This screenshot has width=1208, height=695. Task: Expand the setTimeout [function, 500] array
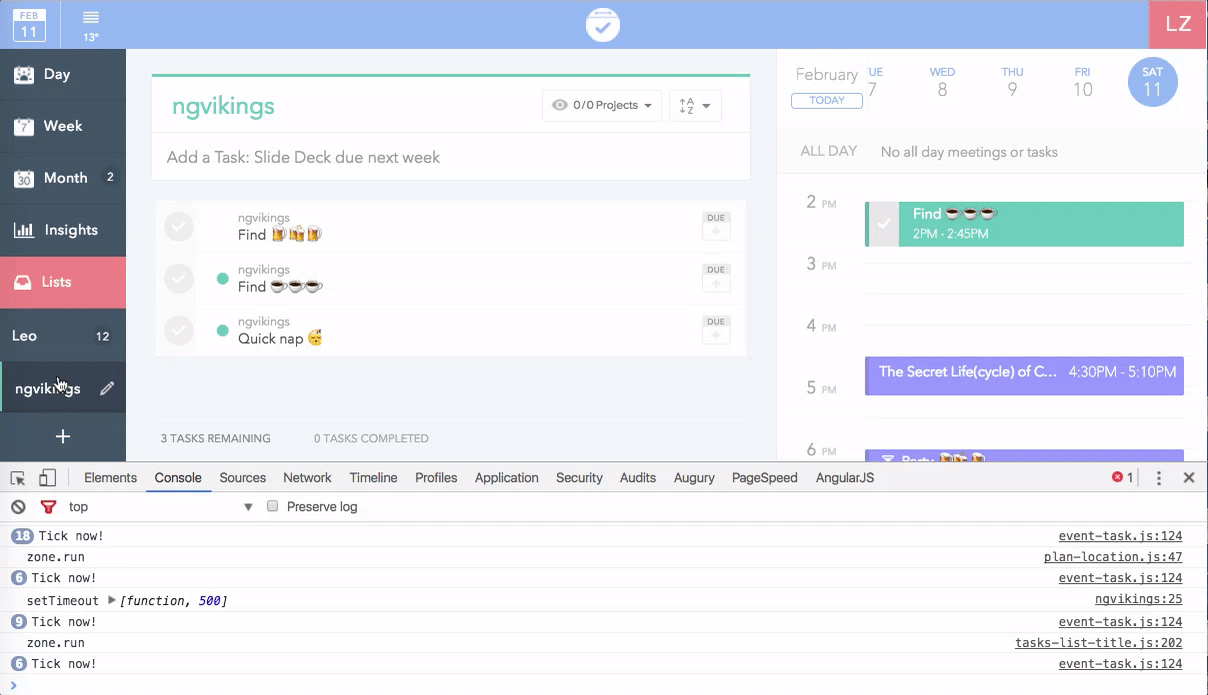[112, 600]
